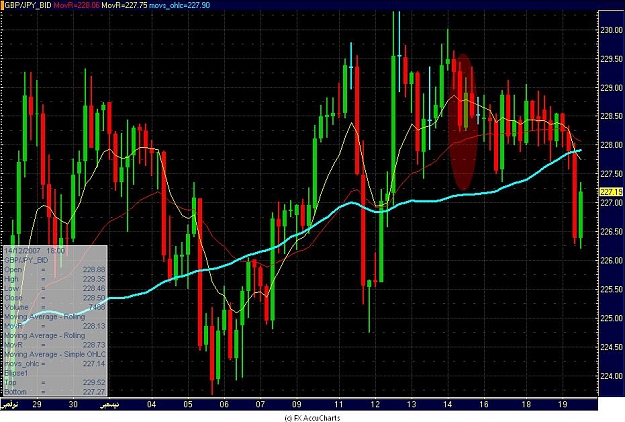Click the movs_ohlc value 227.14
This screenshot has width=625, height=422.
pyautogui.click(x=94, y=364)
